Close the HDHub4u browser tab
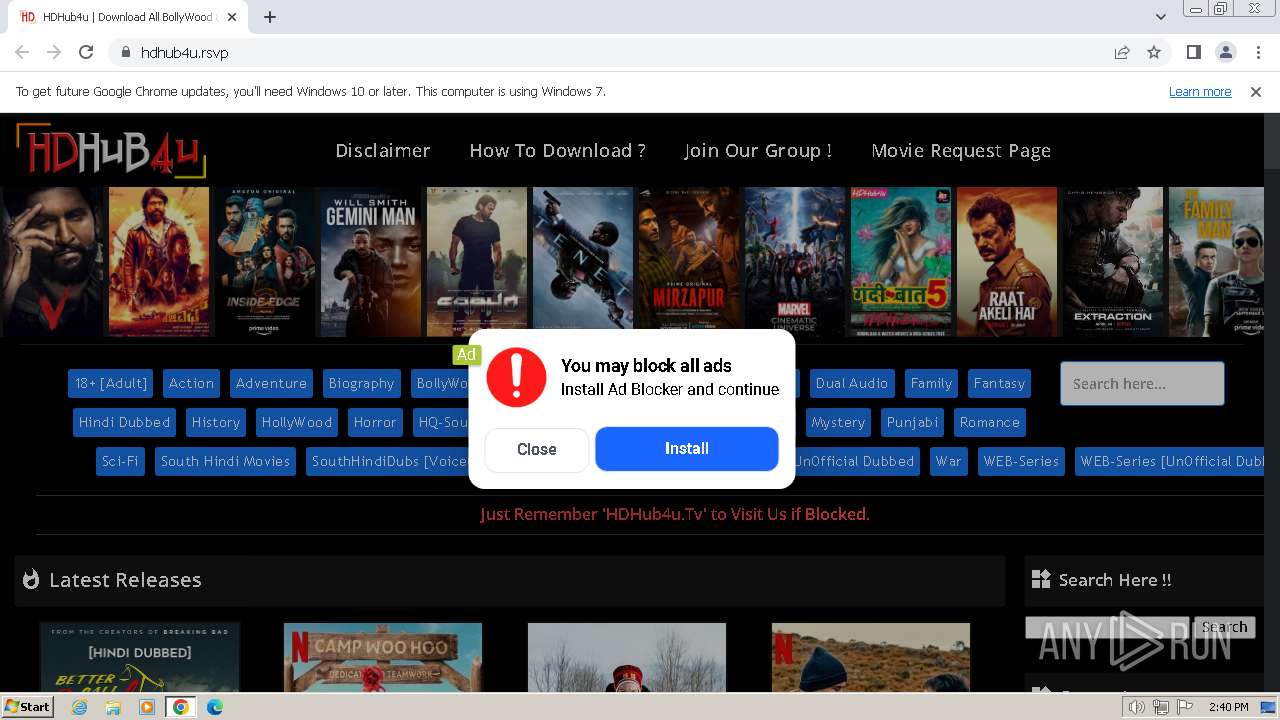This screenshot has height=720, width=1280. click(x=232, y=17)
